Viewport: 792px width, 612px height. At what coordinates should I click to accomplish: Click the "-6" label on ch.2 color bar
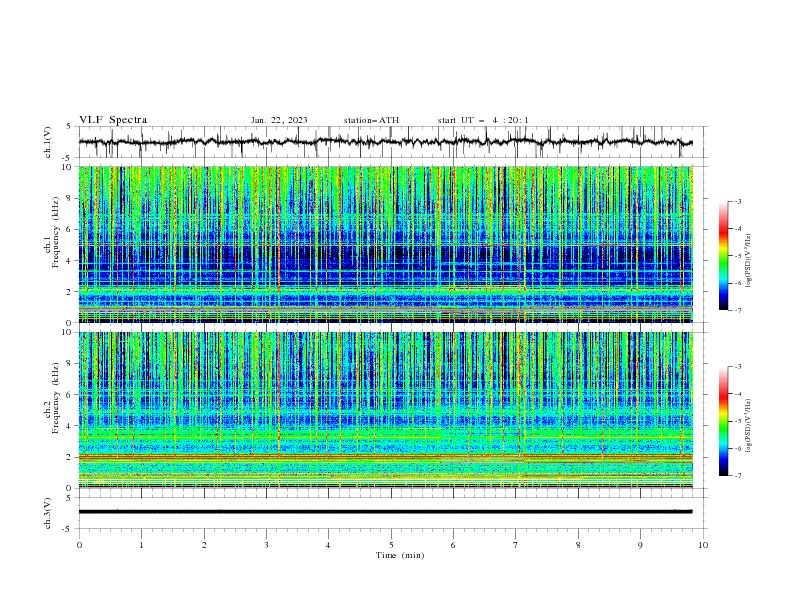click(738, 448)
